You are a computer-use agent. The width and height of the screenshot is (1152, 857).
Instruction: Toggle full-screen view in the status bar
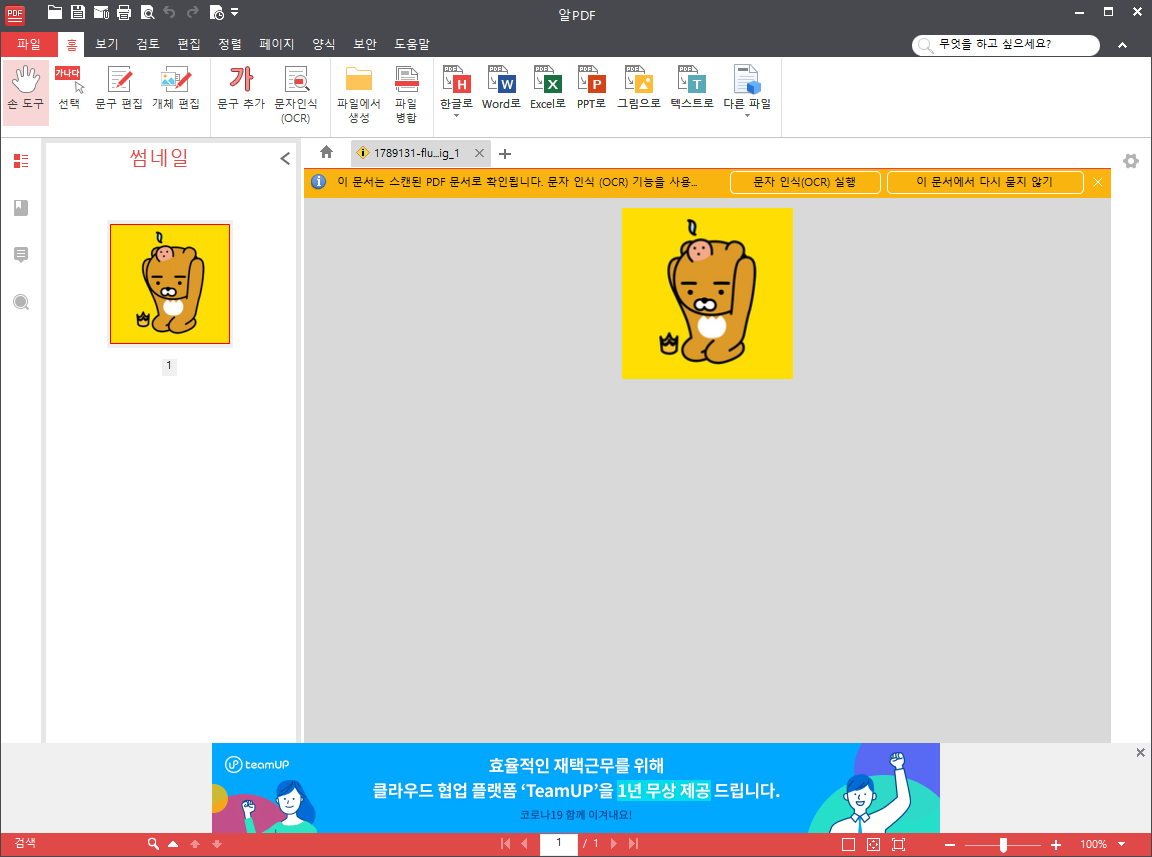click(899, 845)
